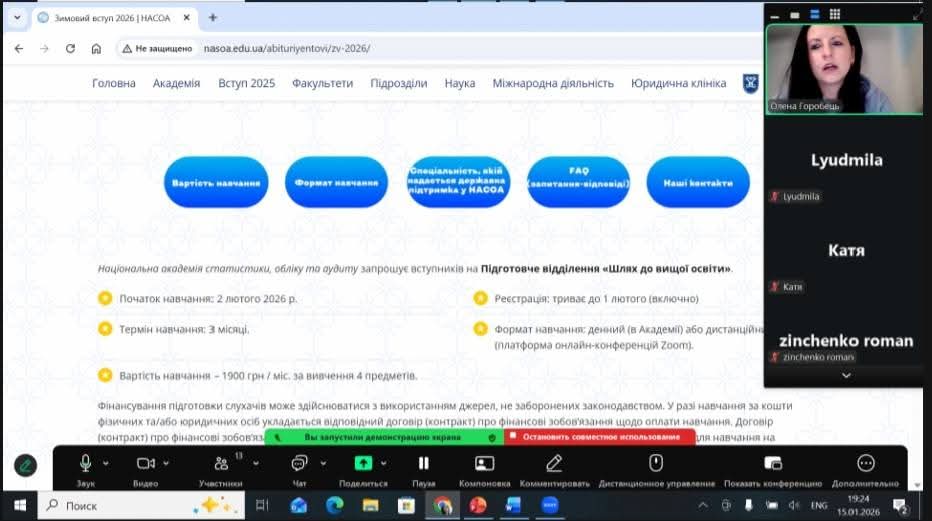Viewport: 932px width, 521px height.
Task: Pause the screen share
Action: 423,463
